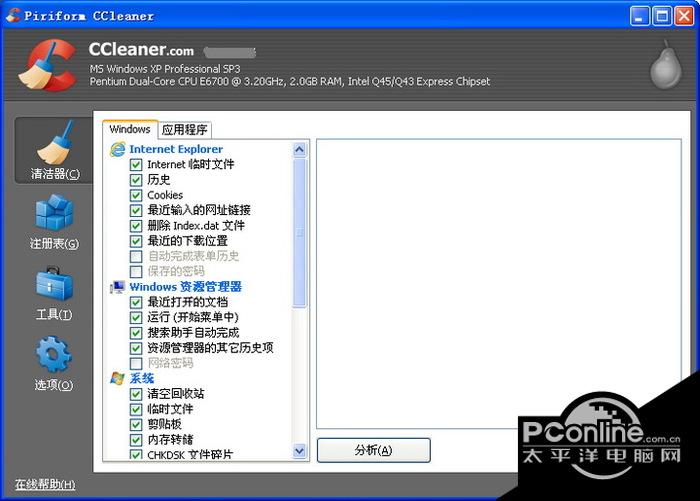Uncheck 最近输入的网址链接 checkbox
The image size is (700, 501).
136,210
